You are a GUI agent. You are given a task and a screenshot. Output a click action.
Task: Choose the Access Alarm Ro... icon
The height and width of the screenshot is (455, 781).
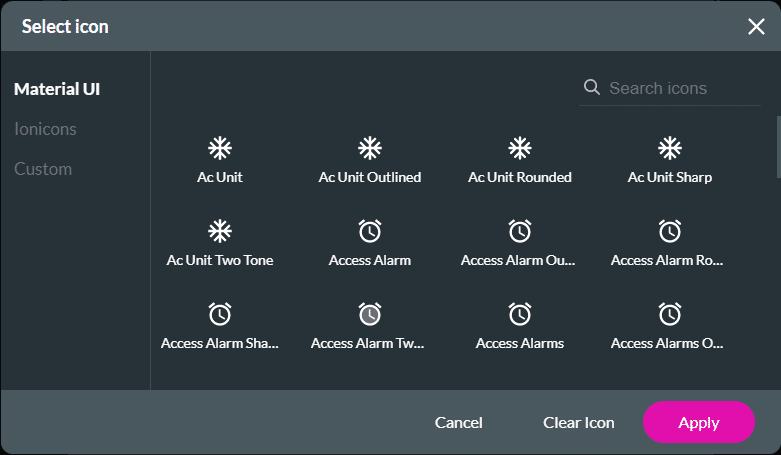(669, 231)
